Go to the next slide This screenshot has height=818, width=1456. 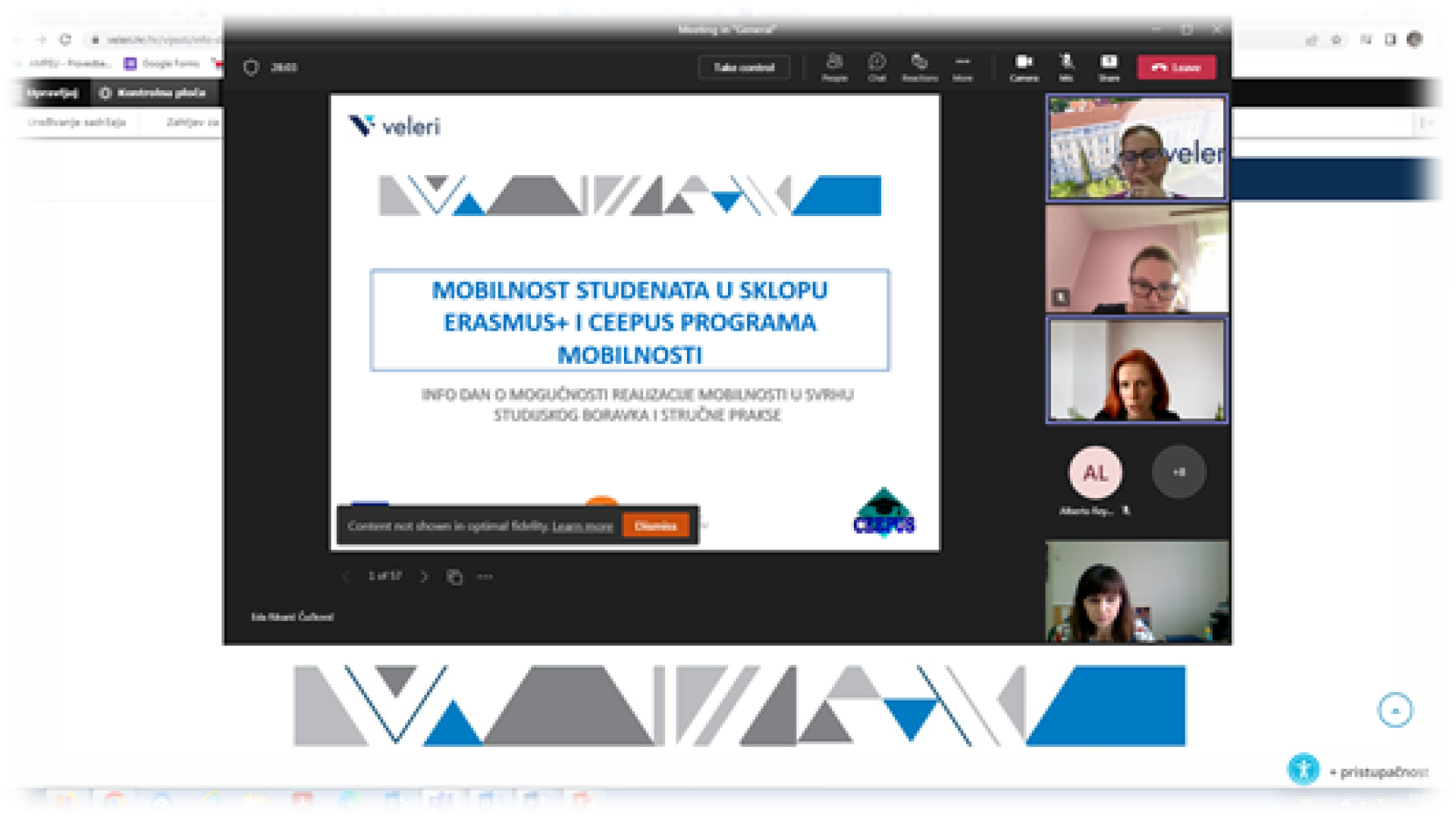424,577
